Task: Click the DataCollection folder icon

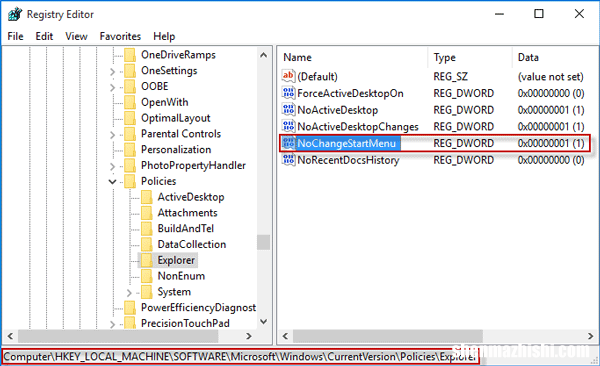Action: pos(147,244)
